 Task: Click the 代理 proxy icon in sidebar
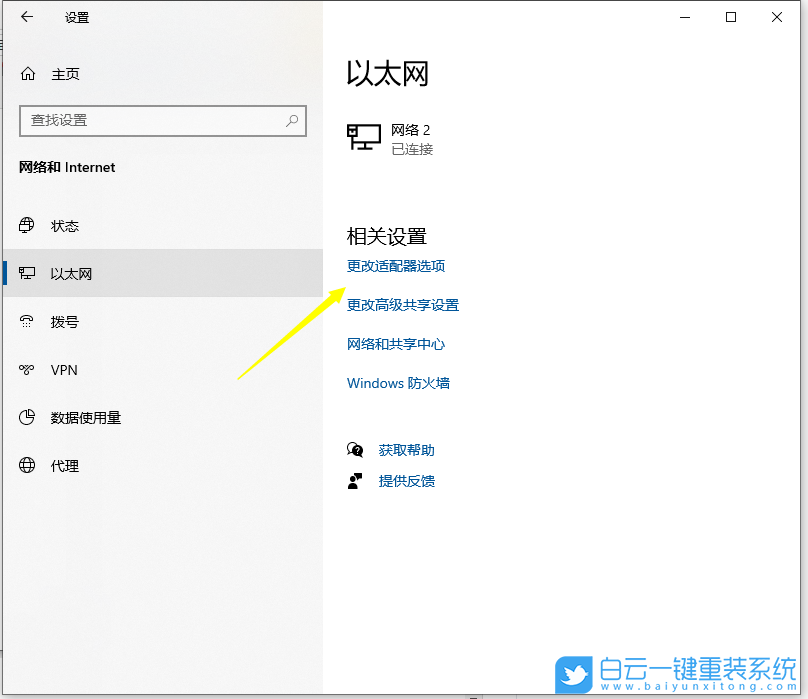point(27,465)
